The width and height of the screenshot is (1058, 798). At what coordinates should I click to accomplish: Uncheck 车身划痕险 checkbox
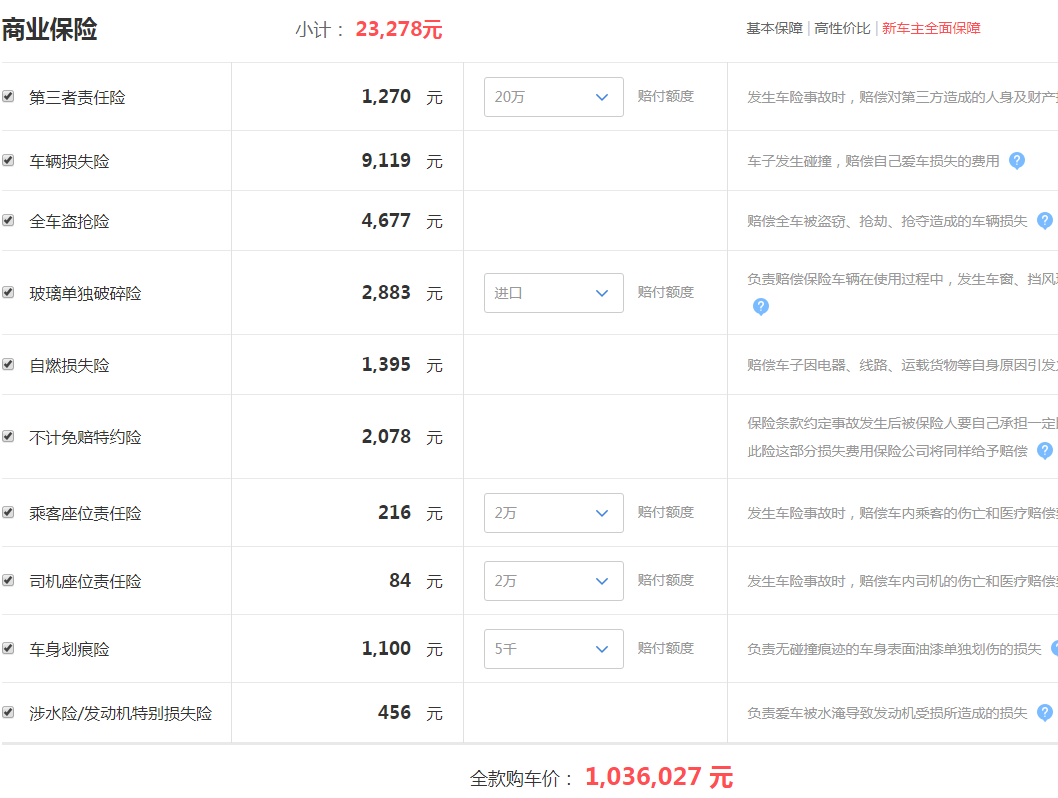8,649
